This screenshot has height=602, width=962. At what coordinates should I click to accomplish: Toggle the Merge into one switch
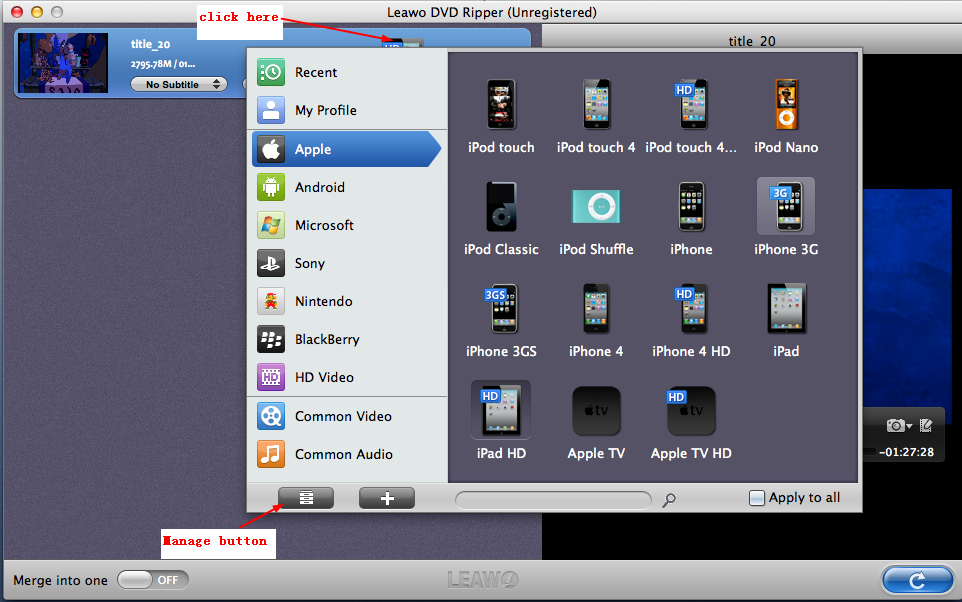click(x=153, y=580)
